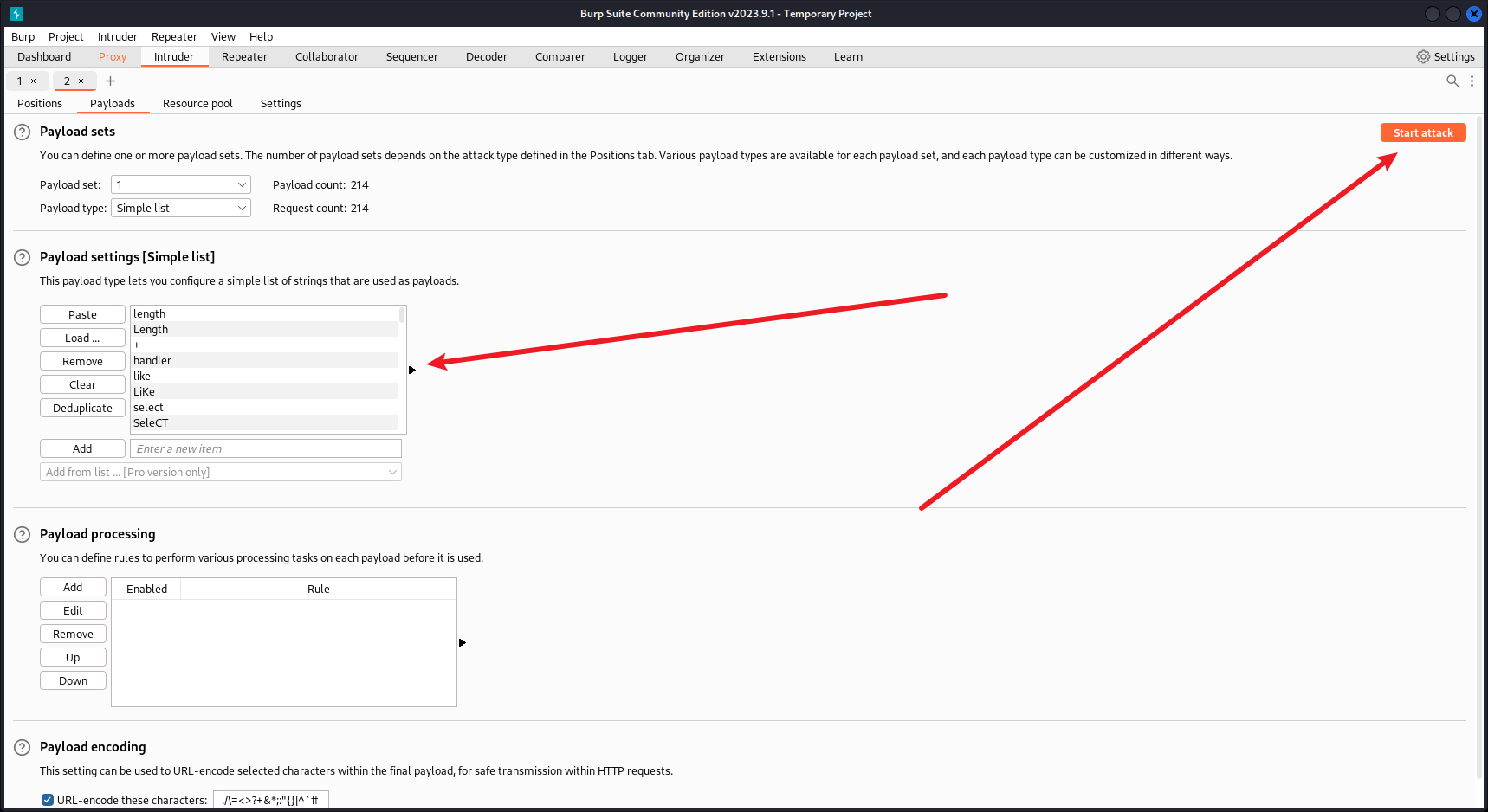The width and height of the screenshot is (1488, 812).
Task: Add a new Intruder tab with plus
Action: 110,81
